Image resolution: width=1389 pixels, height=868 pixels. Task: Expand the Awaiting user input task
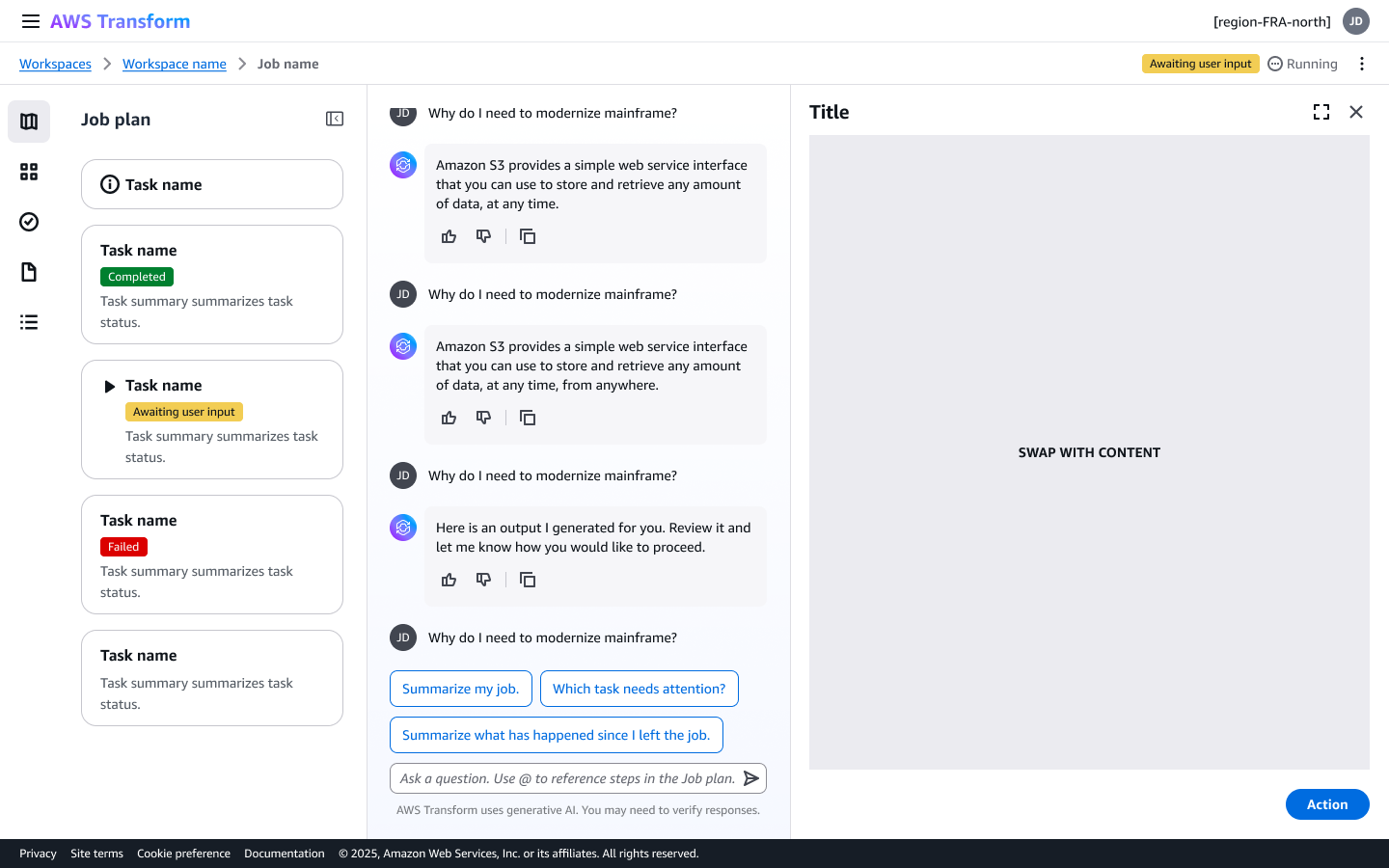[x=110, y=386]
